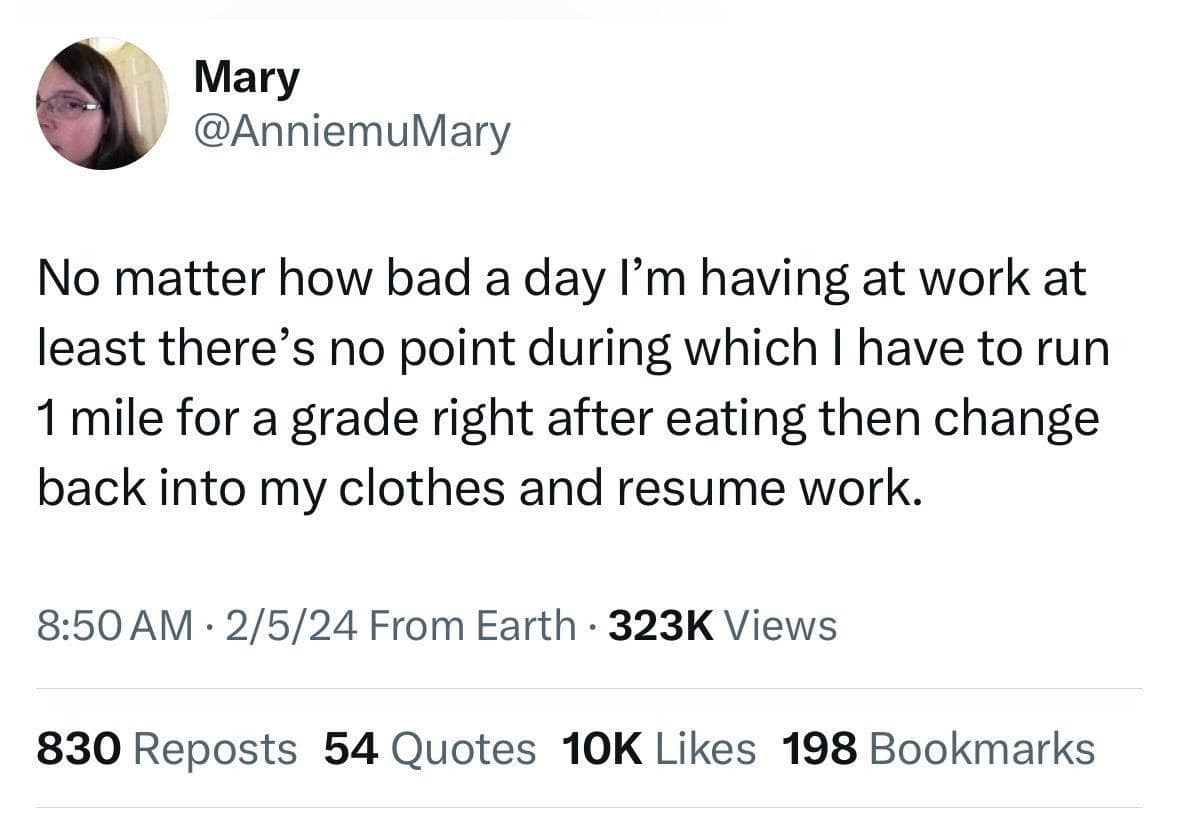Open the "Quotes" list label

pos(464,749)
